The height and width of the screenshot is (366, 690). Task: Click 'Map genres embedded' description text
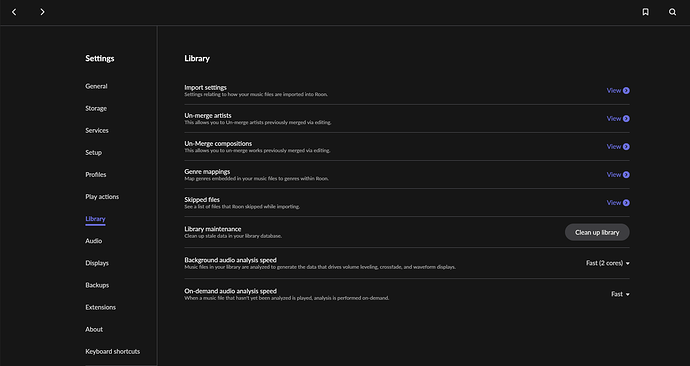[x=257, y=179]
